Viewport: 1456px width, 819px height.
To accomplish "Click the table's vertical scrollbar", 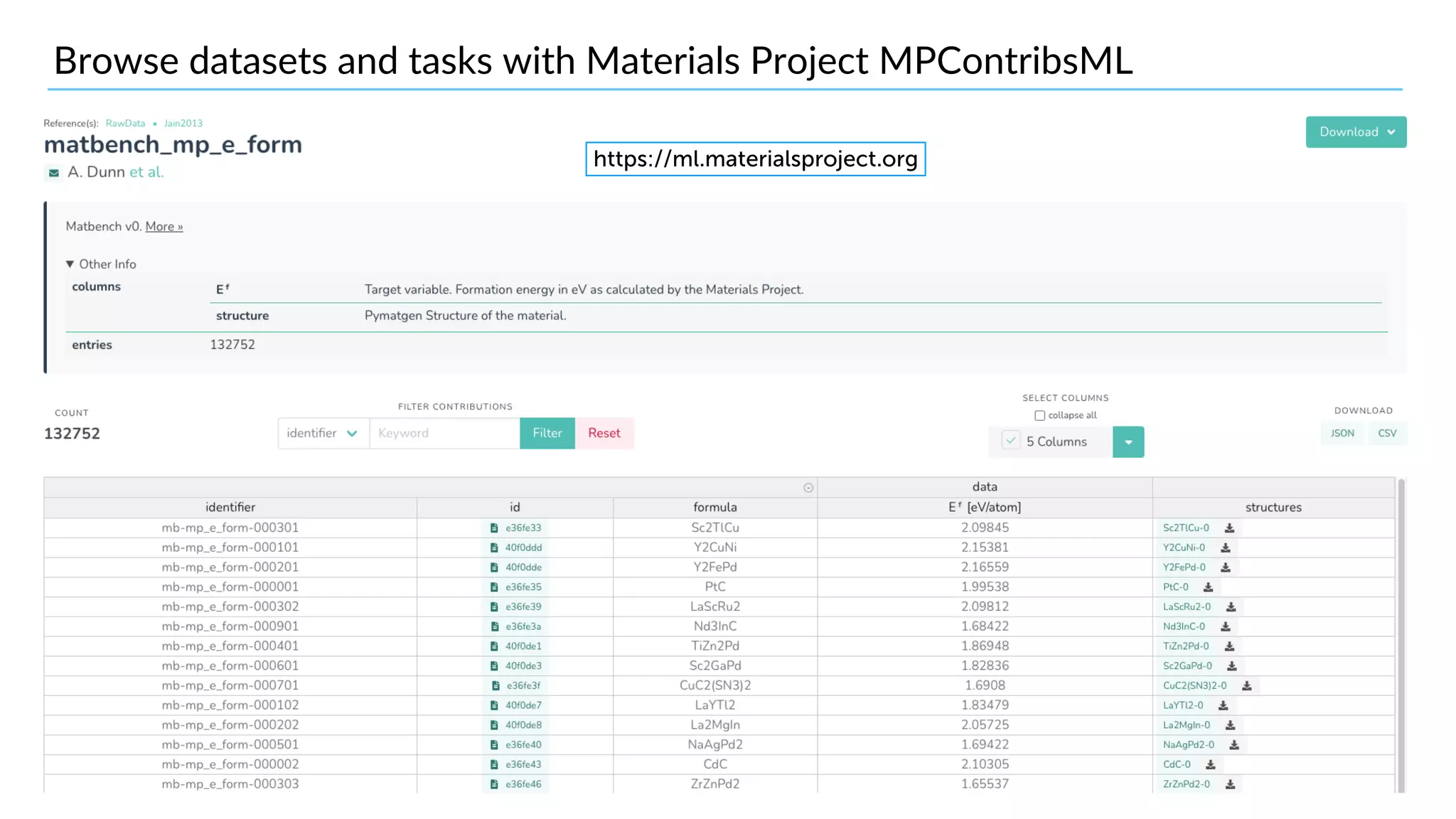I will pos(1401,635).
